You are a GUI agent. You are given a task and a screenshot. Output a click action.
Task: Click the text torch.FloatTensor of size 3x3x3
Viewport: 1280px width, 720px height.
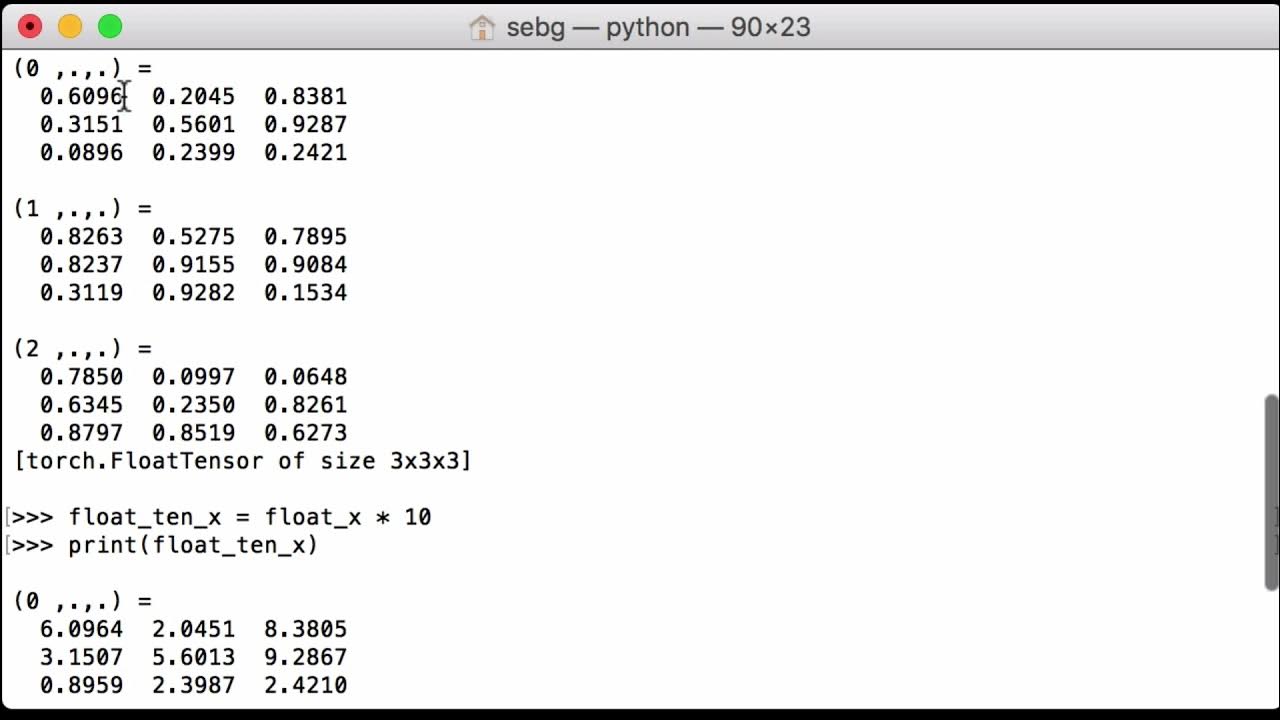point(242,461)
